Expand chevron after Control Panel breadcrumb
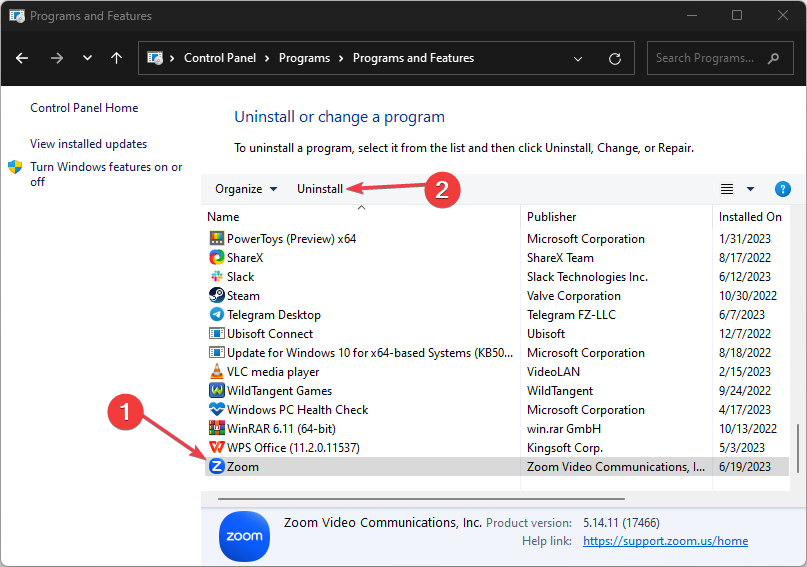The height and width of the screenshot is (567, 807). click(267, 58)
